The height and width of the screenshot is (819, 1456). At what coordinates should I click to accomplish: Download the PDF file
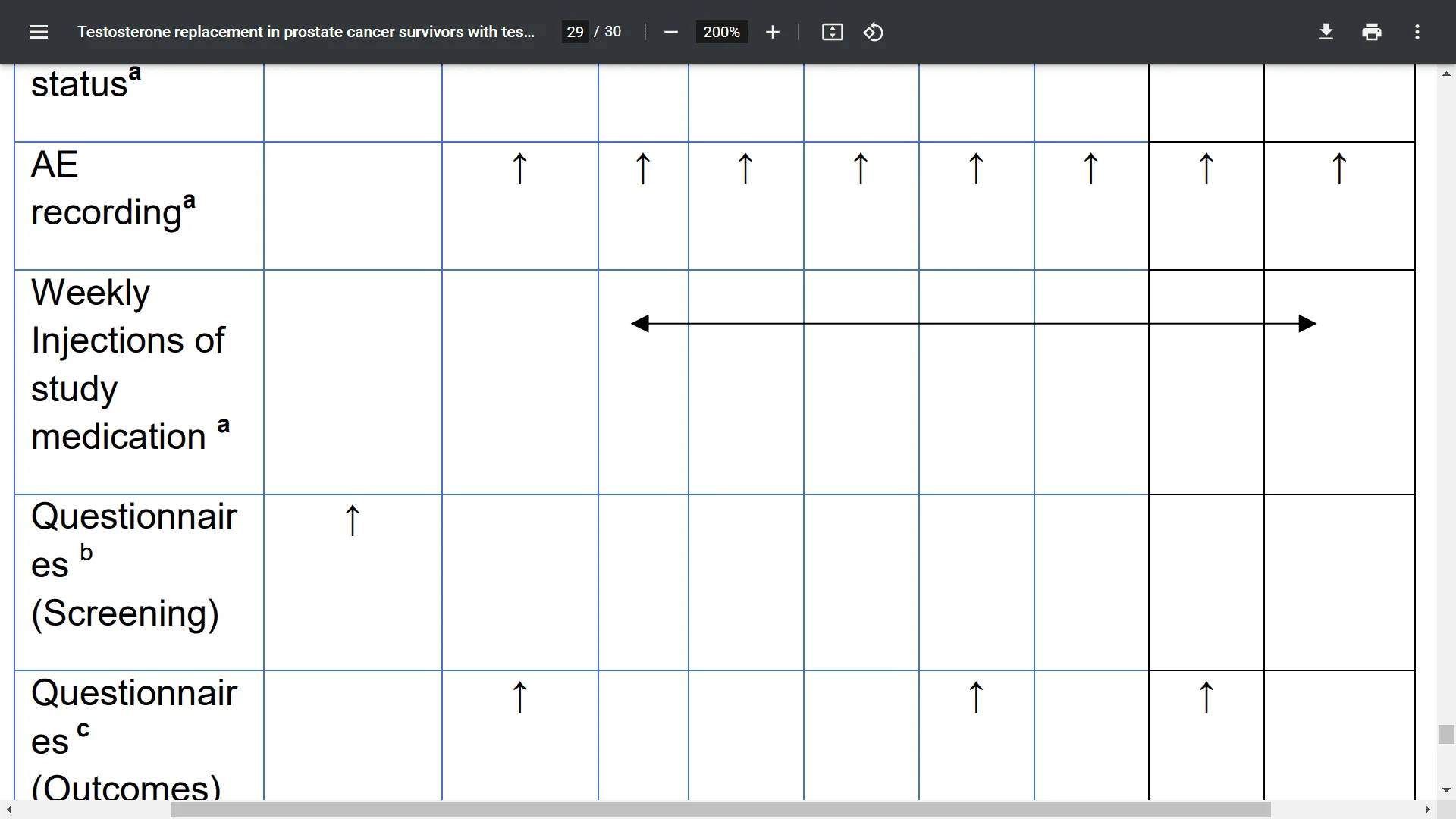(1326, 32)
